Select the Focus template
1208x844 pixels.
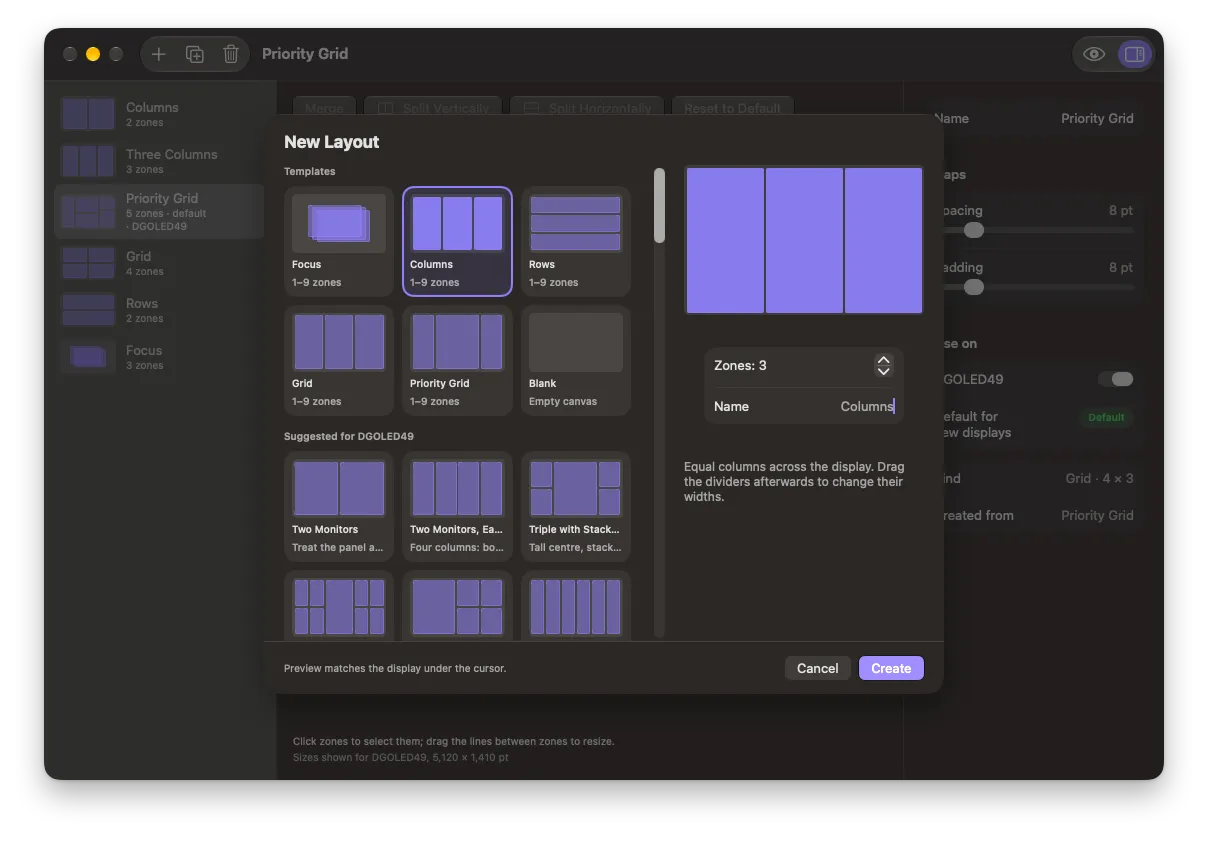[339, 241]
